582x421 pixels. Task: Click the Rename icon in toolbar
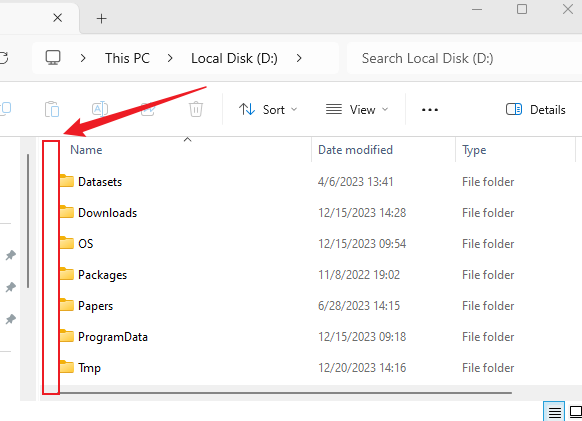pyautogui.click(x=100, y=110)
